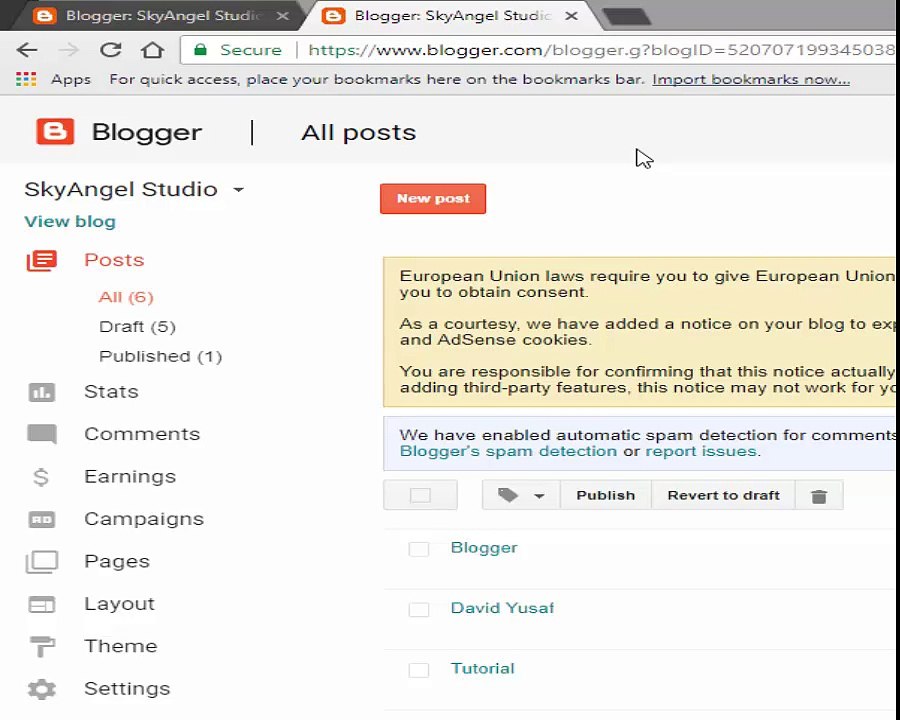Go to the Campaigns section

click(x=144, y=520)
